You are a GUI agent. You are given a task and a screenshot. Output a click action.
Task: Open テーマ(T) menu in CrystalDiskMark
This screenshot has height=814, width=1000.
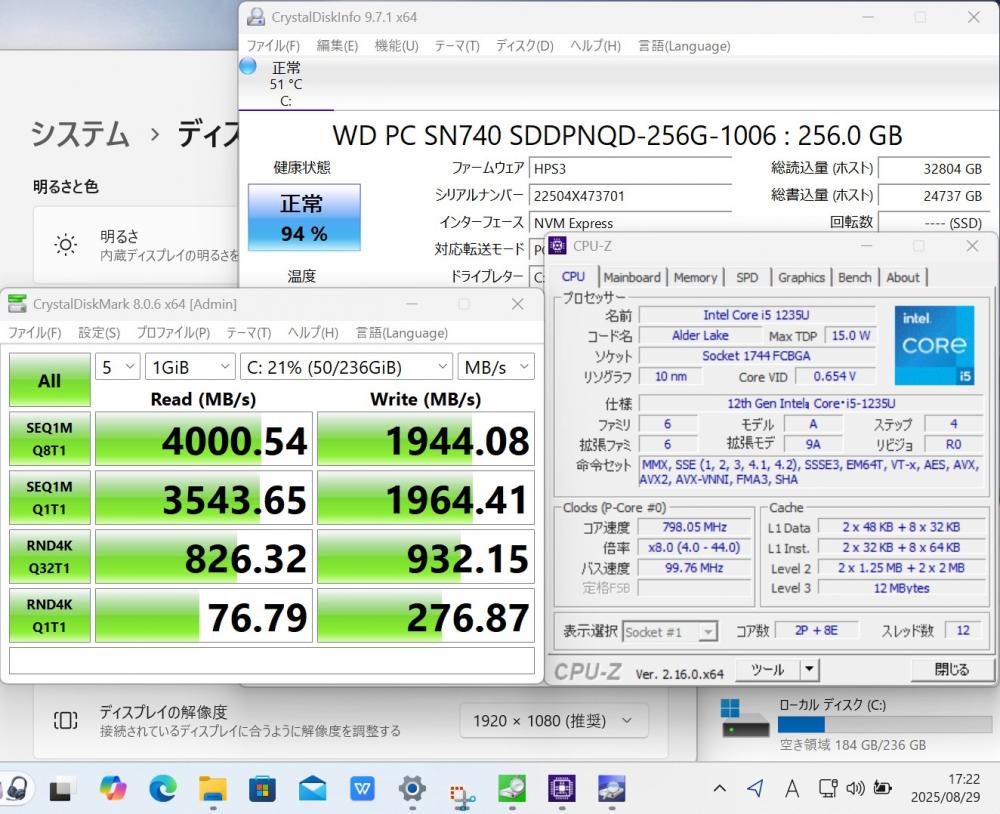[249, 333]
